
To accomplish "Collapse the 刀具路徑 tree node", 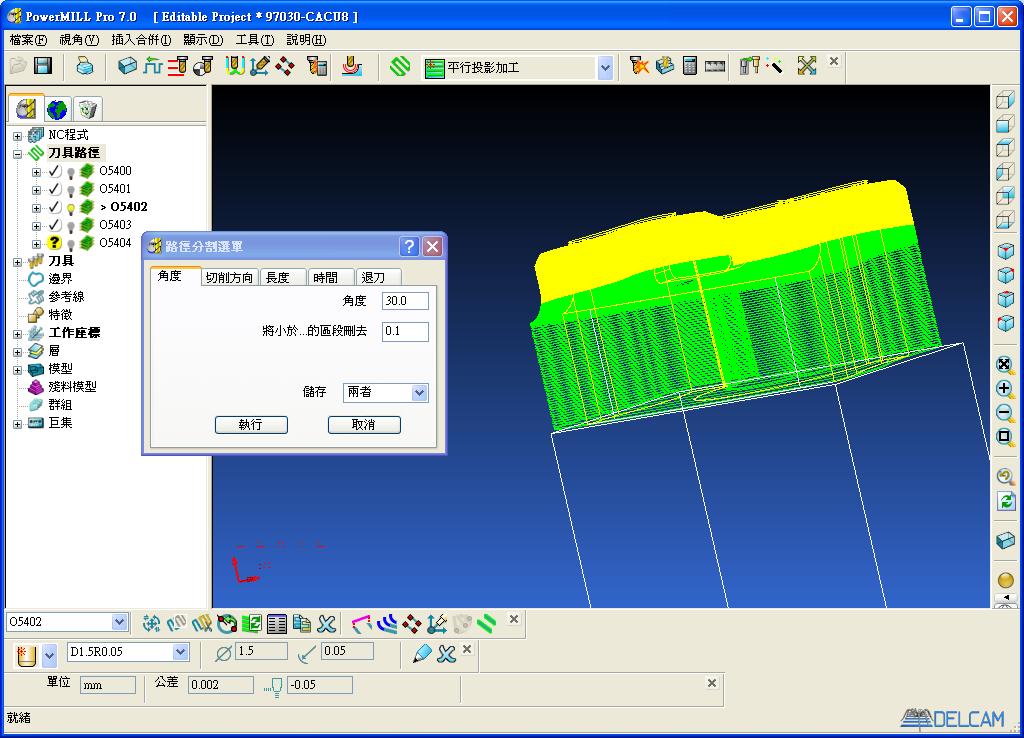I will pyautogui.click(x=18, y=154).
